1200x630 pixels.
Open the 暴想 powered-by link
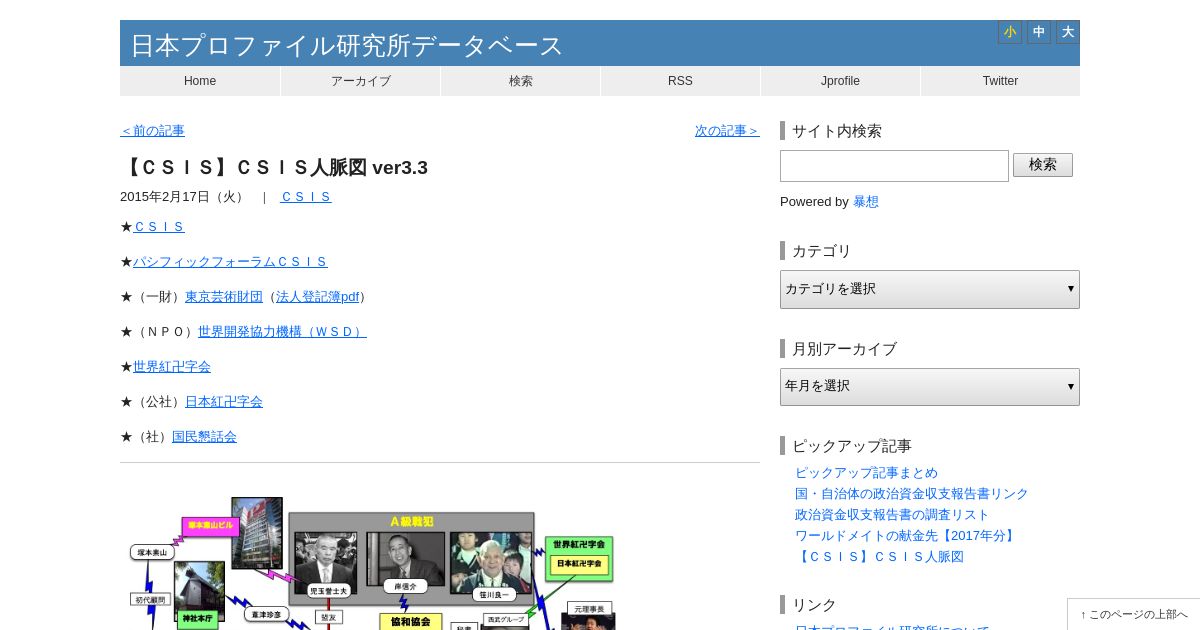pyautogui.click(x=866, y=202)
